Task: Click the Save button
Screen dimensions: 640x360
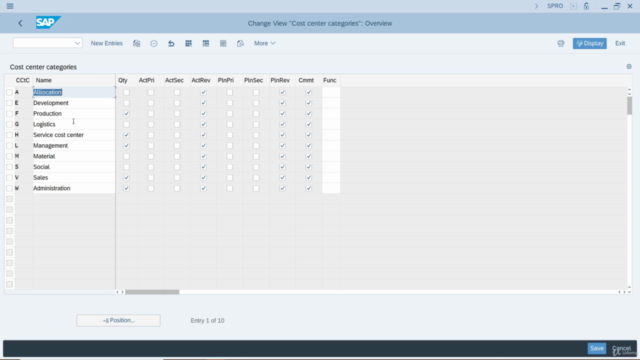Action: pyautogui.click(x=597, y=348)
